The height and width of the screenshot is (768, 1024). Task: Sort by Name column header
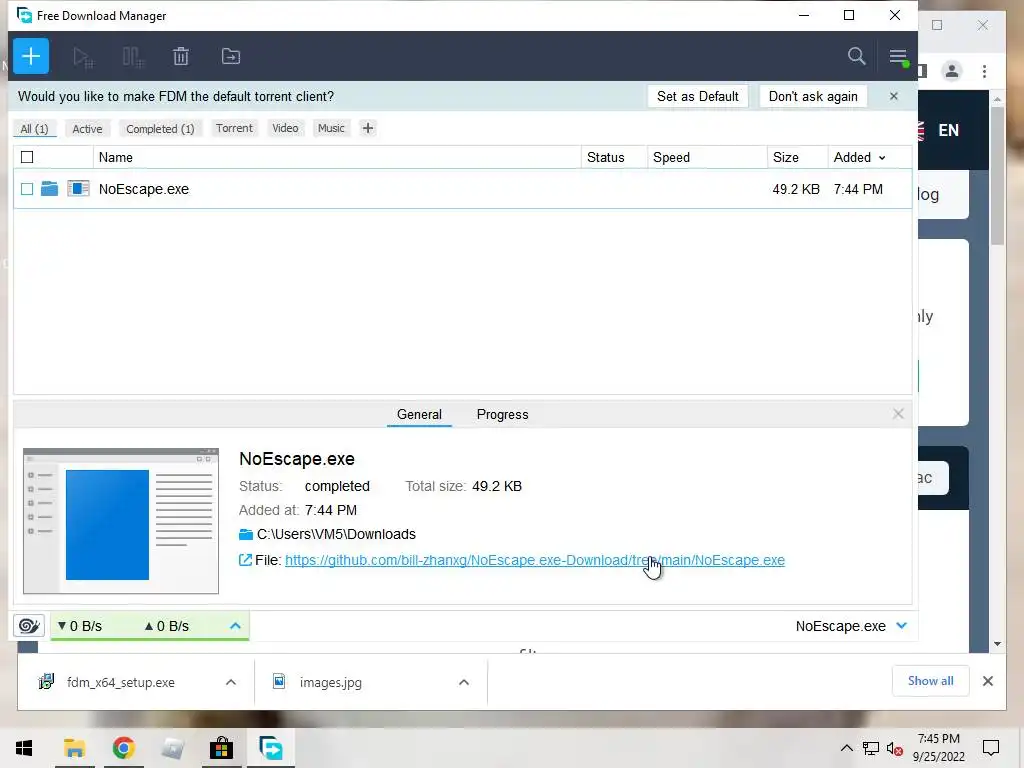(337, 157)
